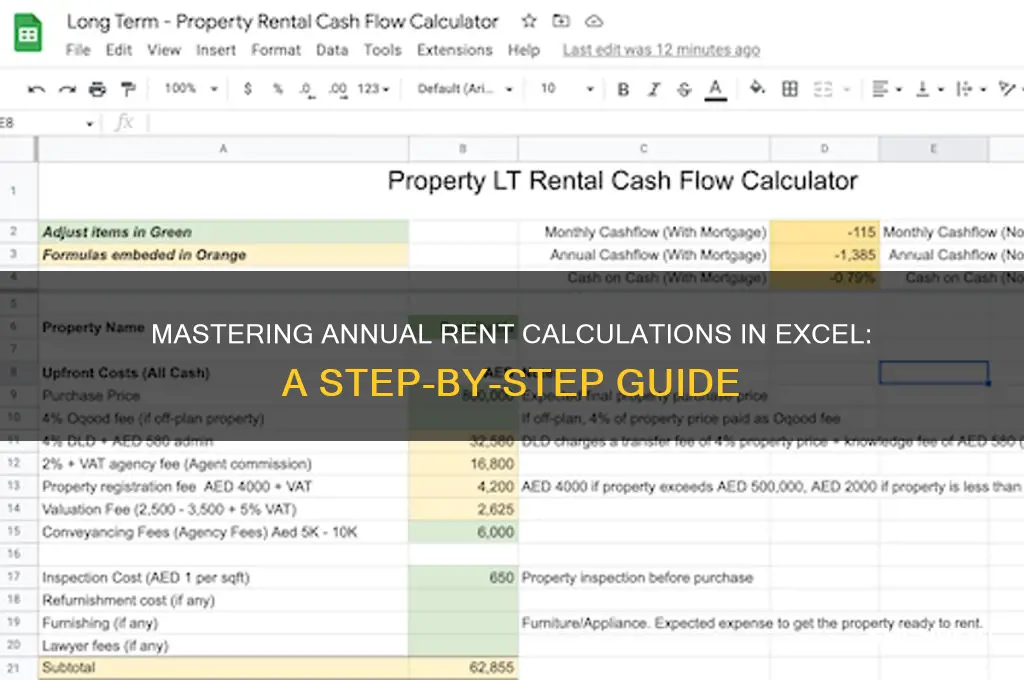Select the 62,855 subtotal cell
The height and width of the screenshot is (680, 1024).
(x=463, y=668)
